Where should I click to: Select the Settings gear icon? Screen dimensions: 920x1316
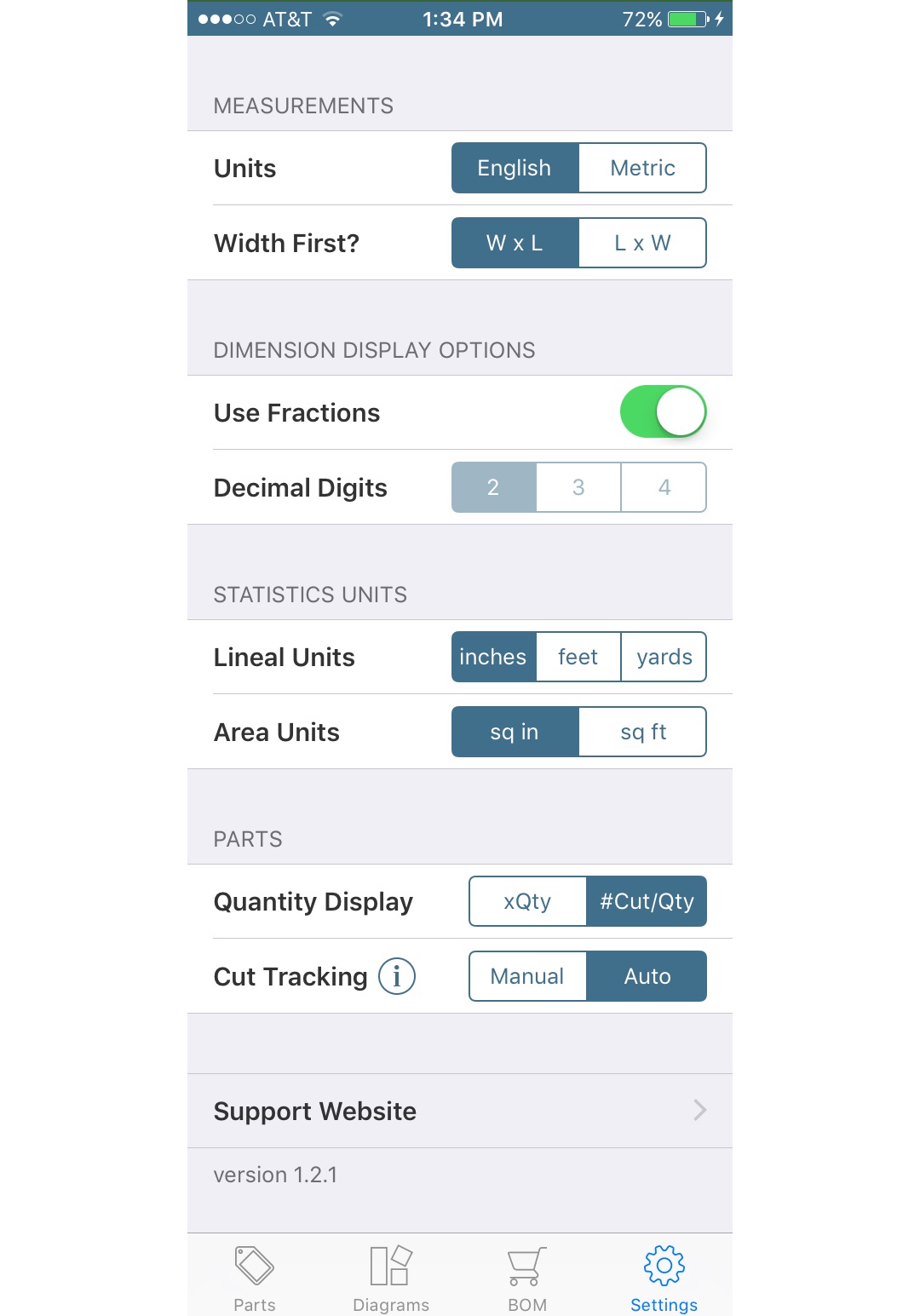664,1266
